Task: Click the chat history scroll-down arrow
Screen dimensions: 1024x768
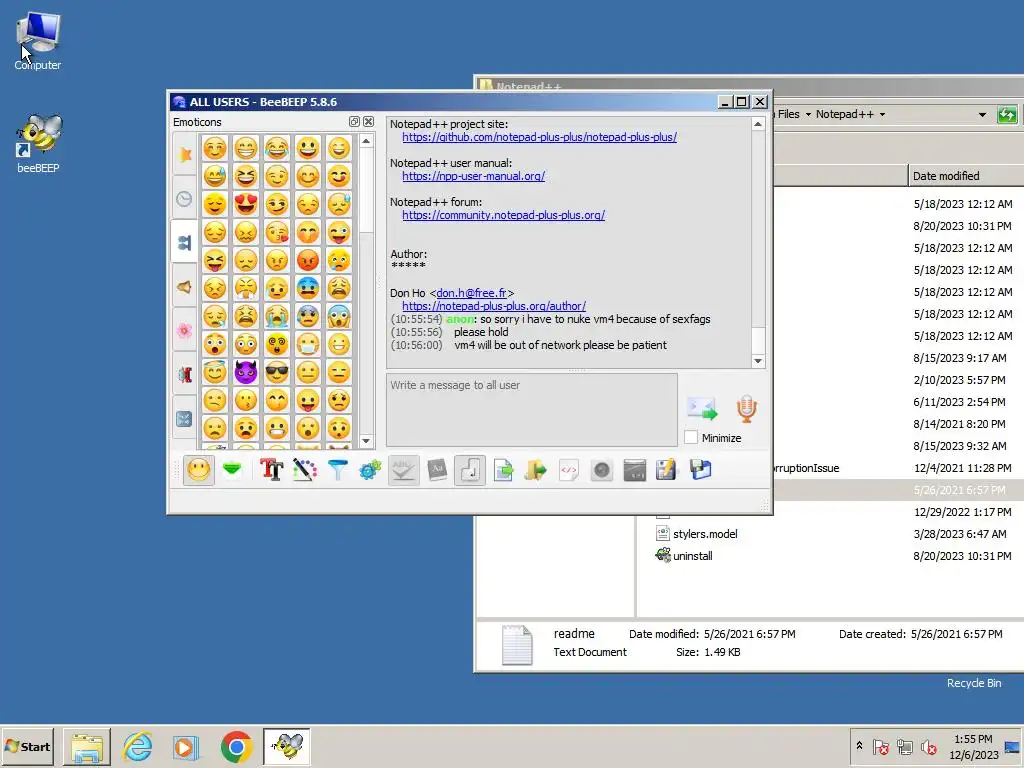Action: pos(758,361)
